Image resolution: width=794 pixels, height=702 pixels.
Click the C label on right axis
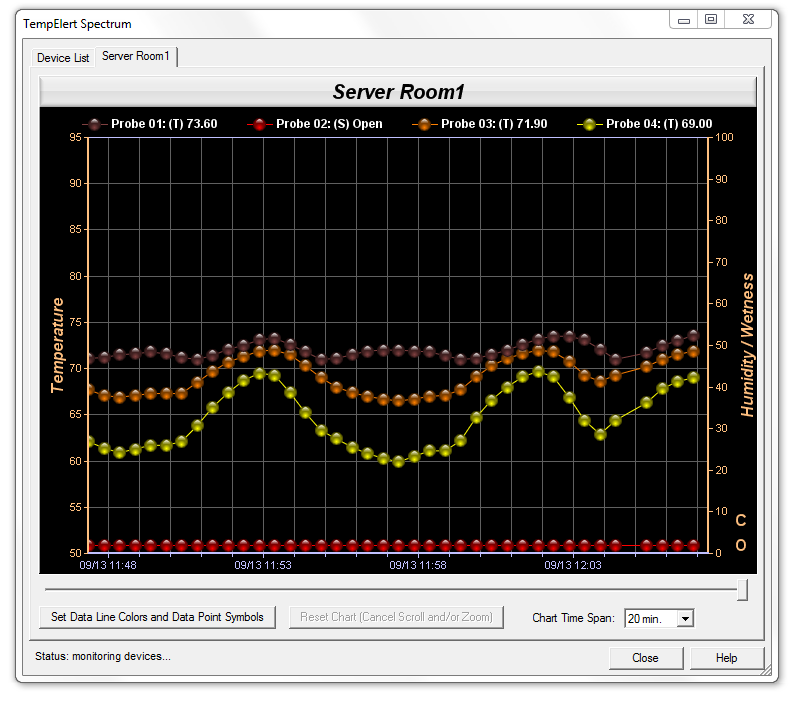[741, 520]
